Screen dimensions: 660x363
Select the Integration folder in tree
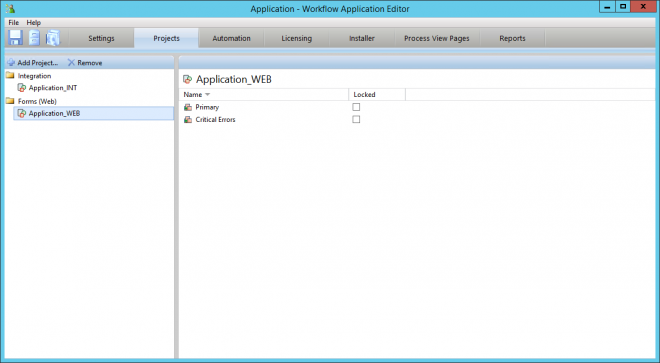point(29,76)
